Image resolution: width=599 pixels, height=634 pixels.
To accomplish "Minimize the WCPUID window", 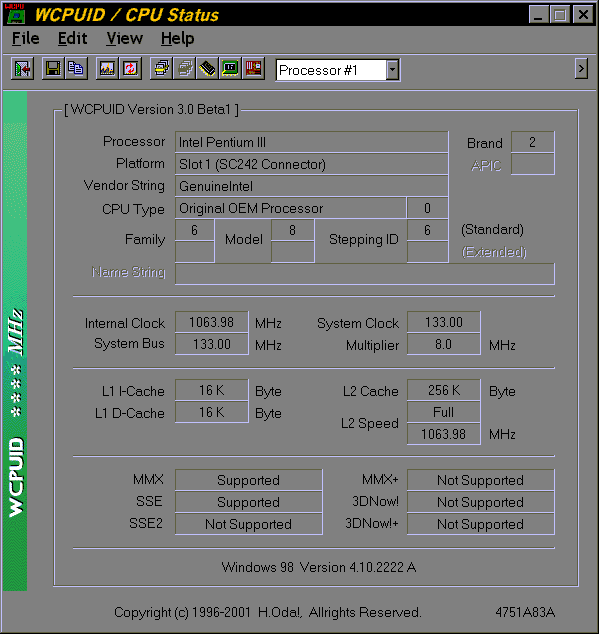I will coord(539,15).
